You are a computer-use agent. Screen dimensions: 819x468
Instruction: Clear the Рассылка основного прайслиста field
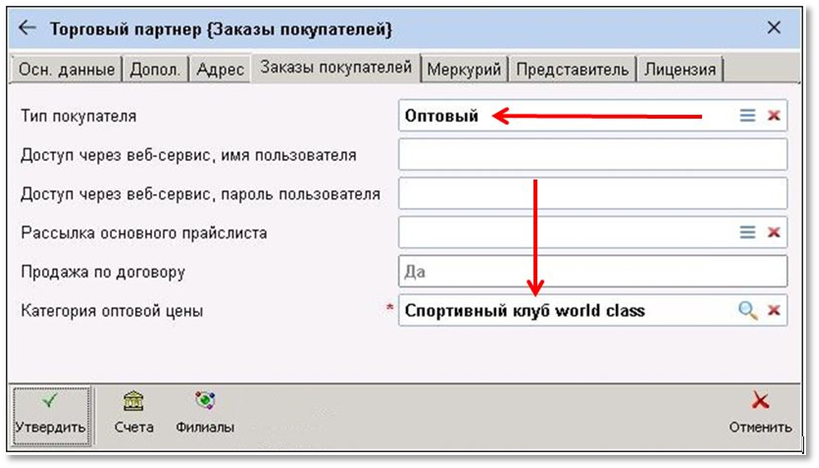tap(773, 232)
